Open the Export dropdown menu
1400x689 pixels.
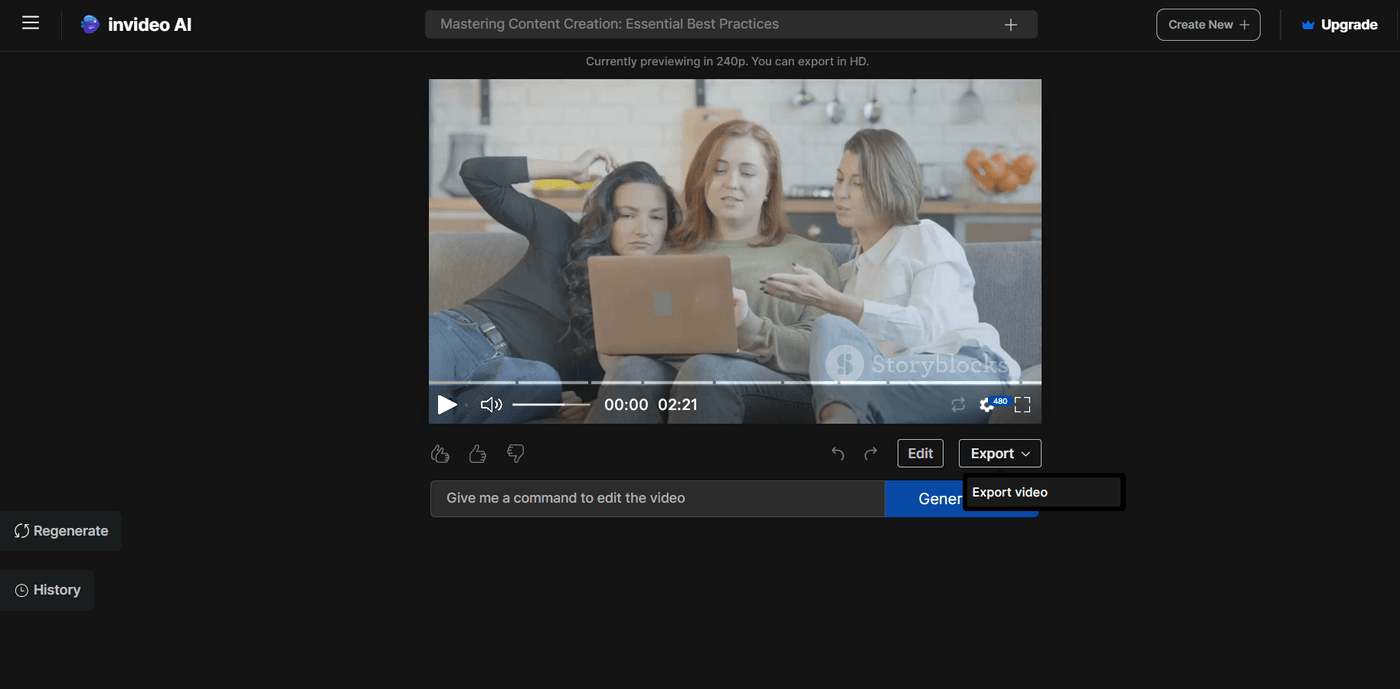pyautogui.click(x=999, y=453)
